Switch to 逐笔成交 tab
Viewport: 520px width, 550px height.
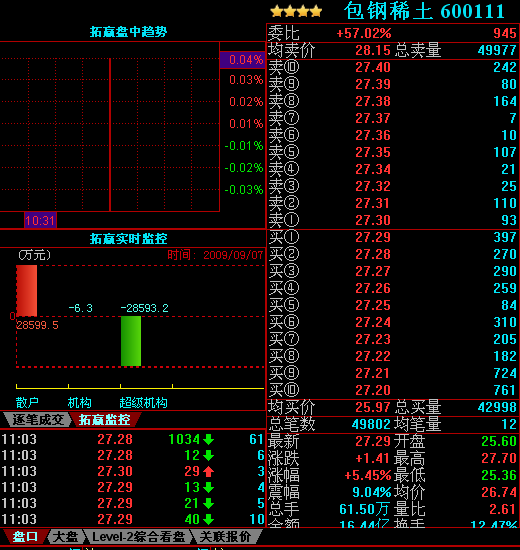[x=38, y=420]
